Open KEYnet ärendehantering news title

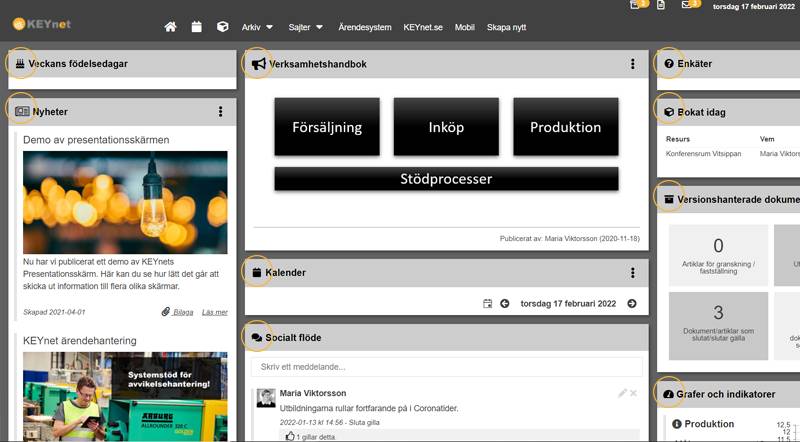(x=80, y=340)
